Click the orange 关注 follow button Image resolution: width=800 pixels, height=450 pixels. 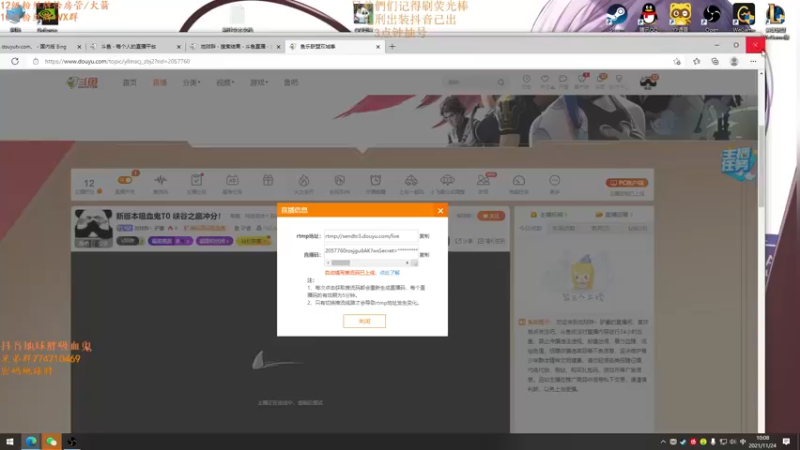[x=491, y=216]
